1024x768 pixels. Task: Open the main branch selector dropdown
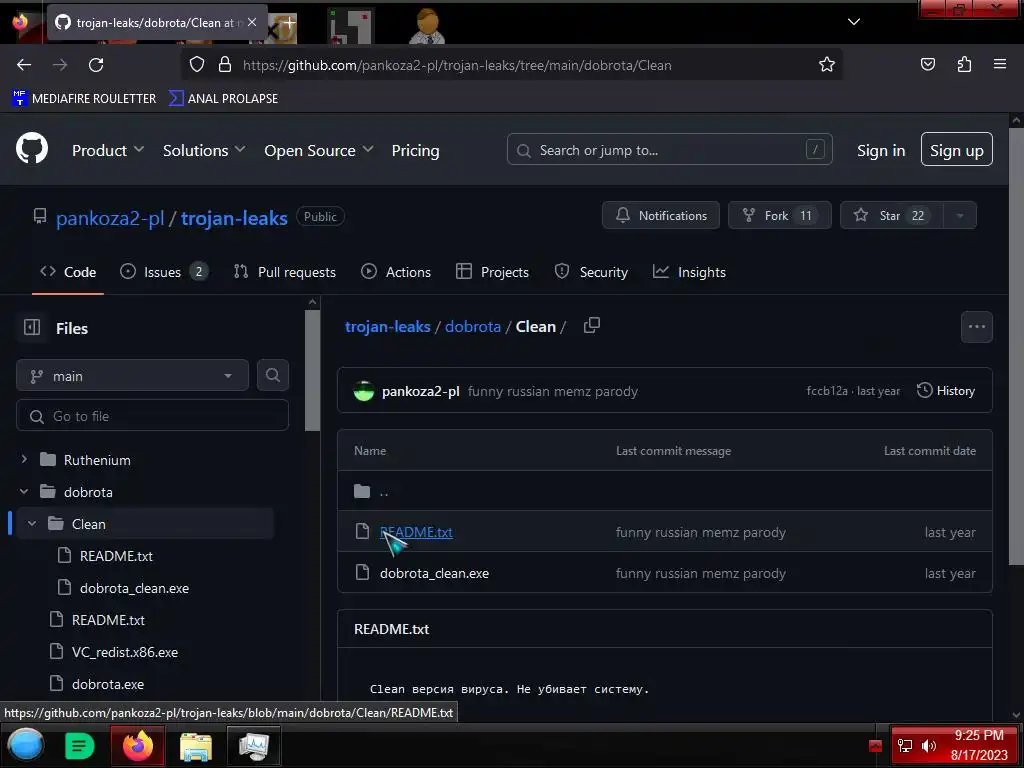[x=133, y=376]
